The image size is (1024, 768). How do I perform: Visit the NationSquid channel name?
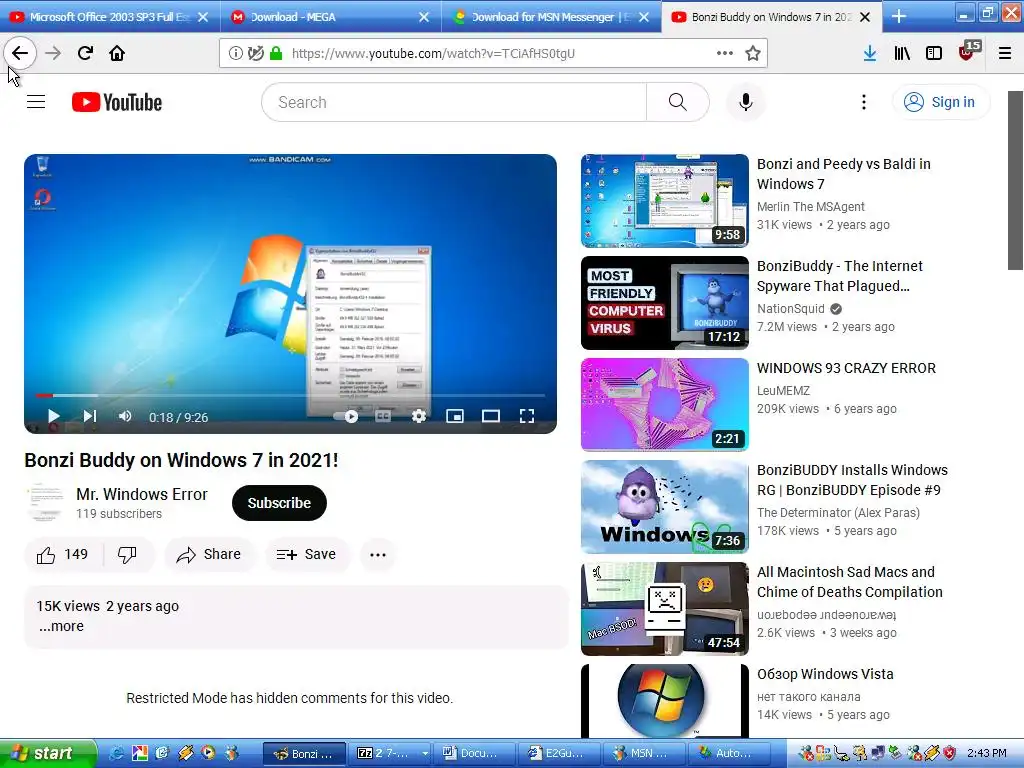pyautogui.click(x=791, y=308)
